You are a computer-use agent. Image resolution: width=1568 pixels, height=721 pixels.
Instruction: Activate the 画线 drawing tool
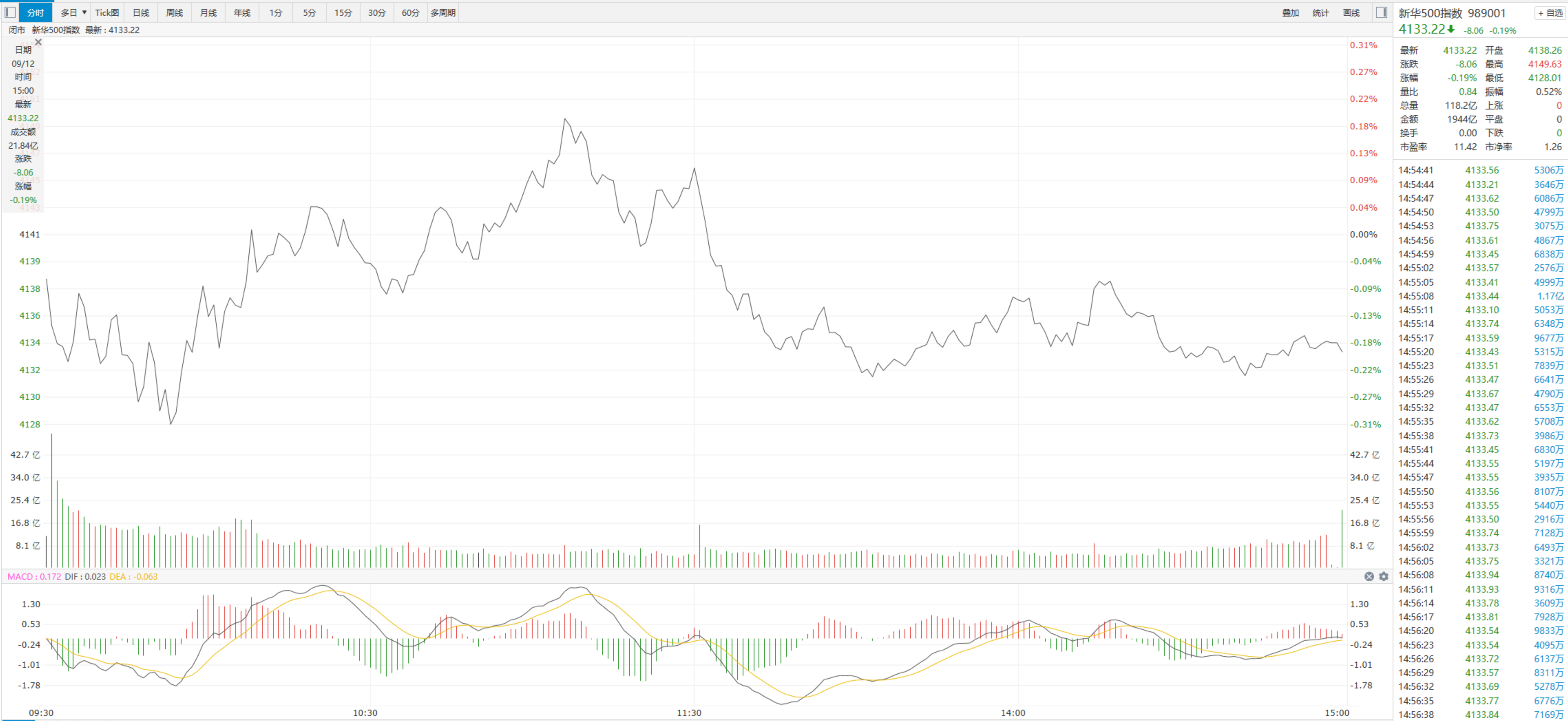(x=1351, y=13)
